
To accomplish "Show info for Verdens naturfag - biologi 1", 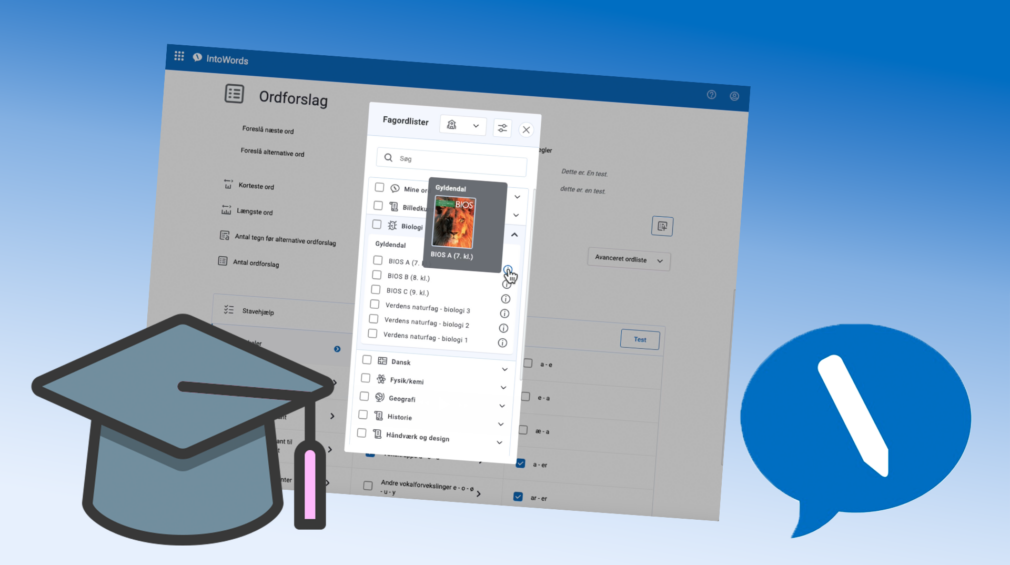I will point(502,343).
